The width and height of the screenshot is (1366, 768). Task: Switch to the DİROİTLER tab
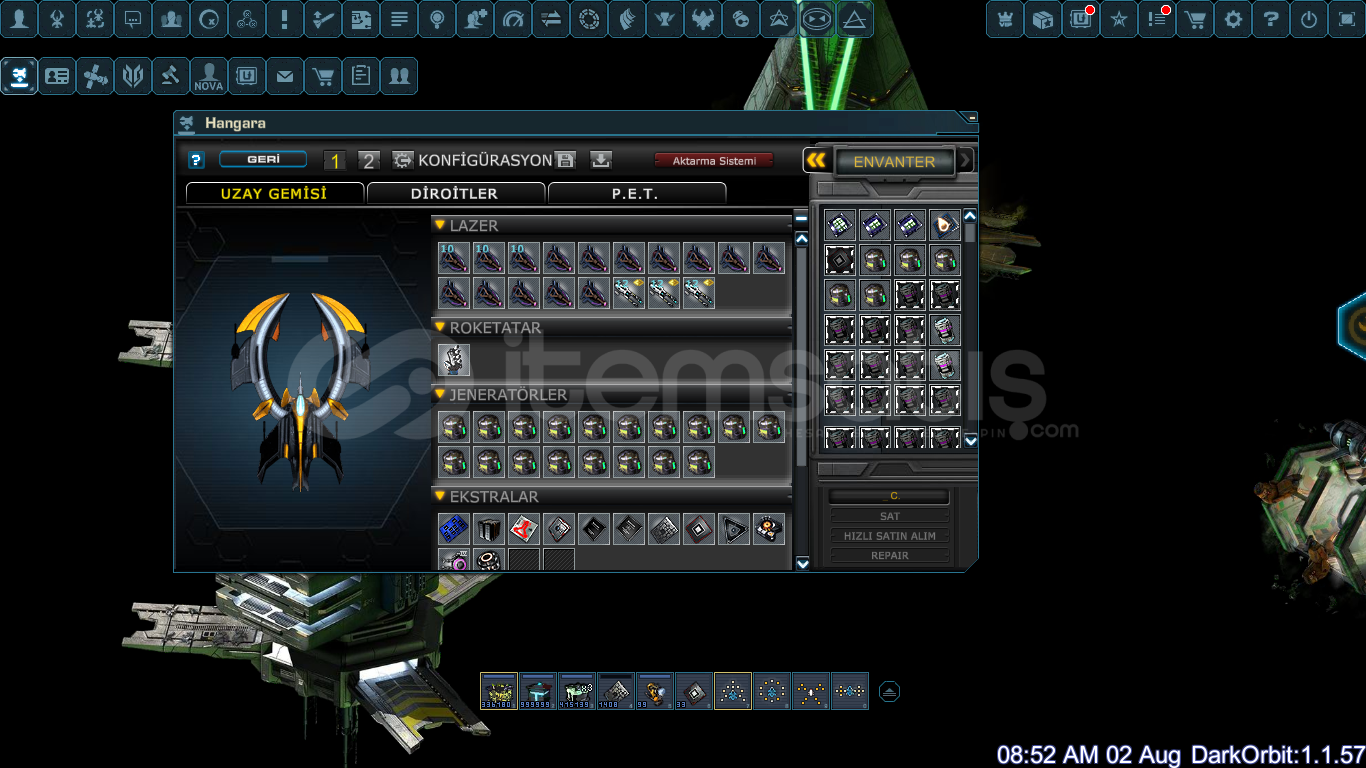point(455,193)
